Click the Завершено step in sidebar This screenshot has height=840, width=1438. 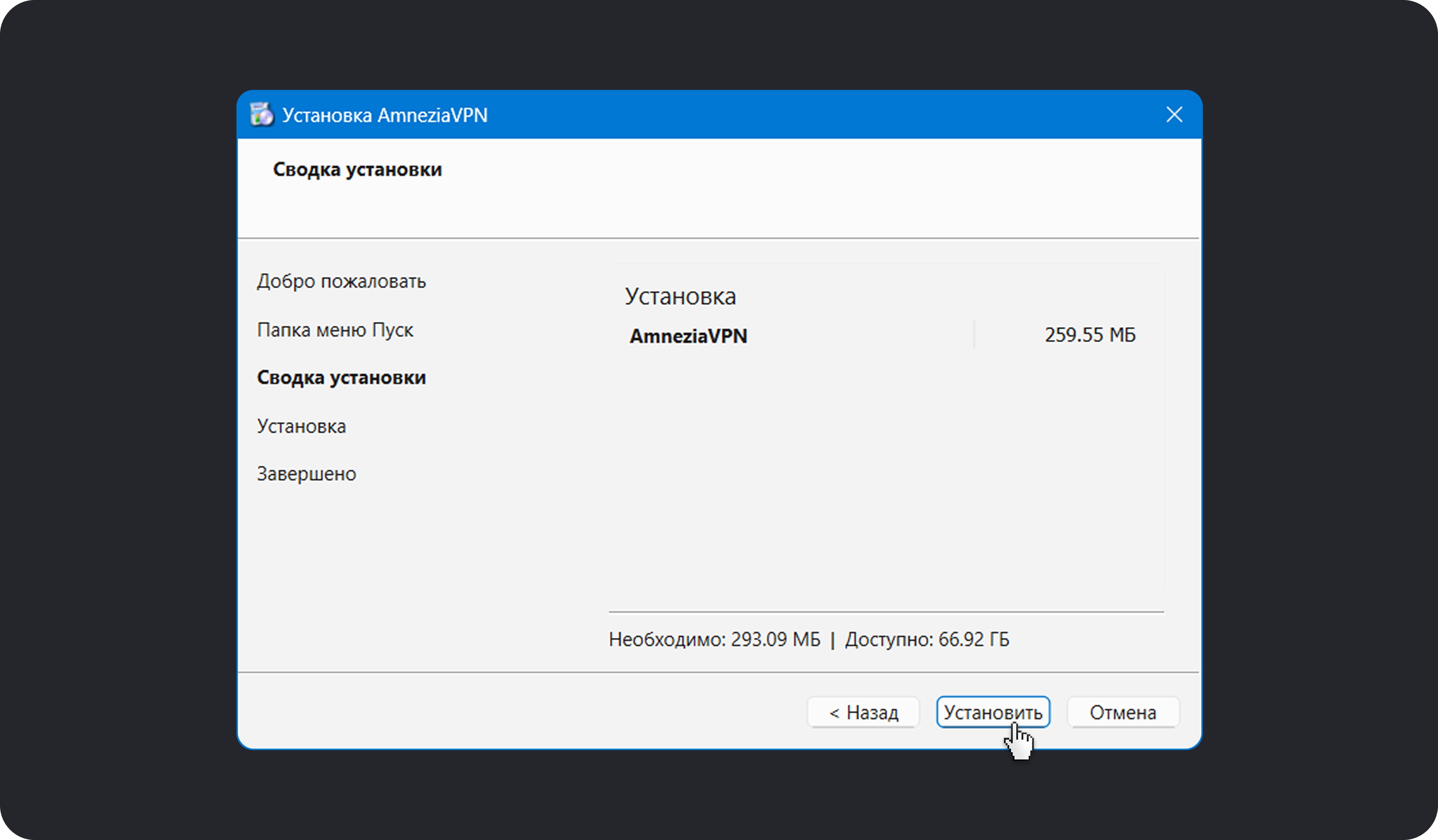point(306,474)
